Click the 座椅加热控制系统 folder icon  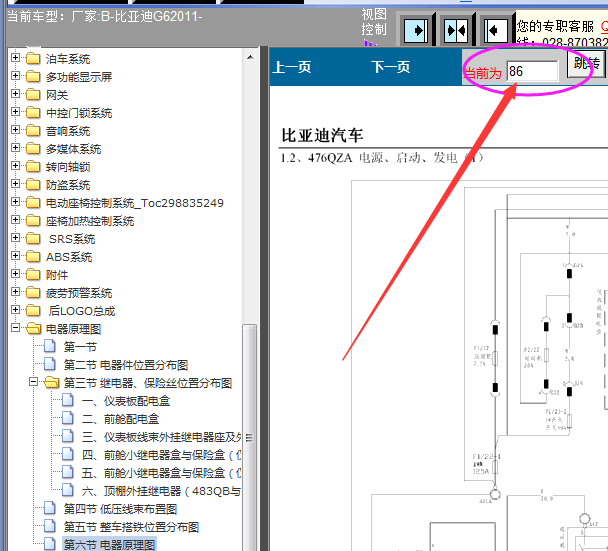tap(33, 221)
